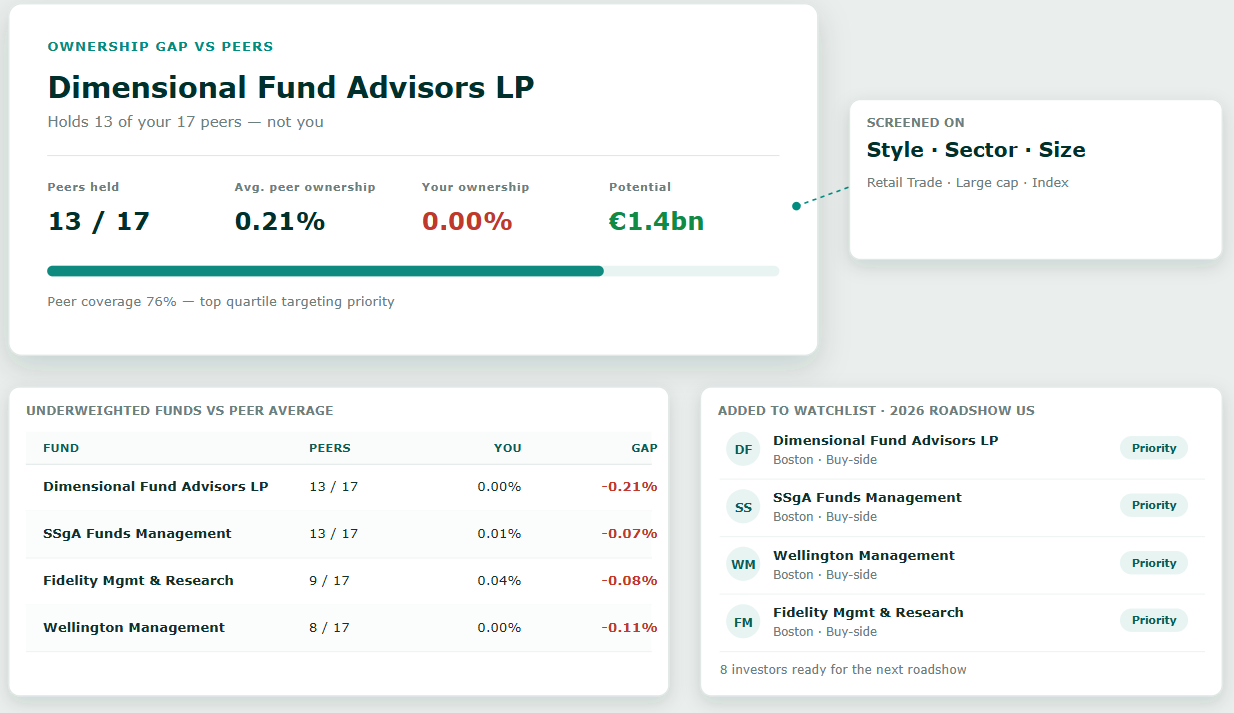Image resolution: width=1234 pixels, height=713 pixels.
Task: Click the -0.21% gap value
Action: tap(629, 487)
